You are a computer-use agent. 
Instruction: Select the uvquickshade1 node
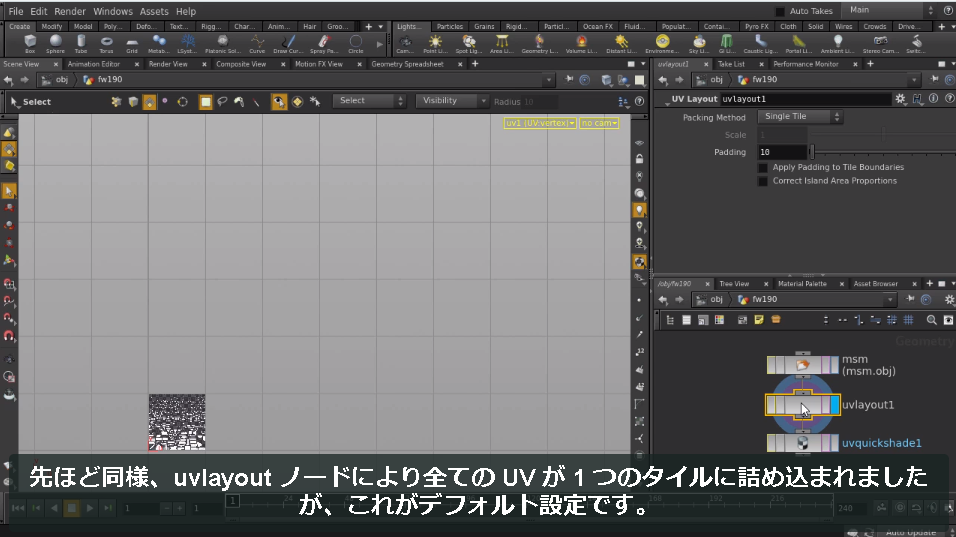pos(802,443)
